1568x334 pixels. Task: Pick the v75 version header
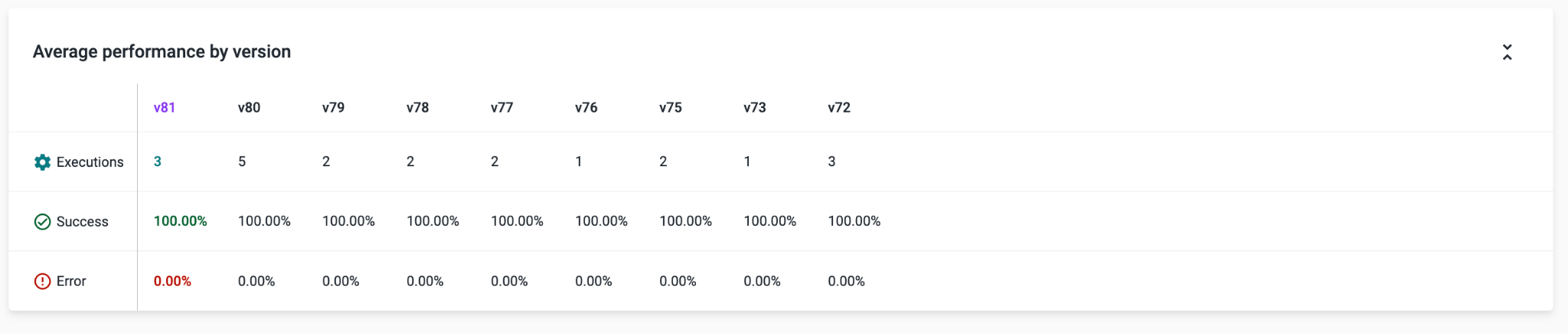(x=670, y=108)
